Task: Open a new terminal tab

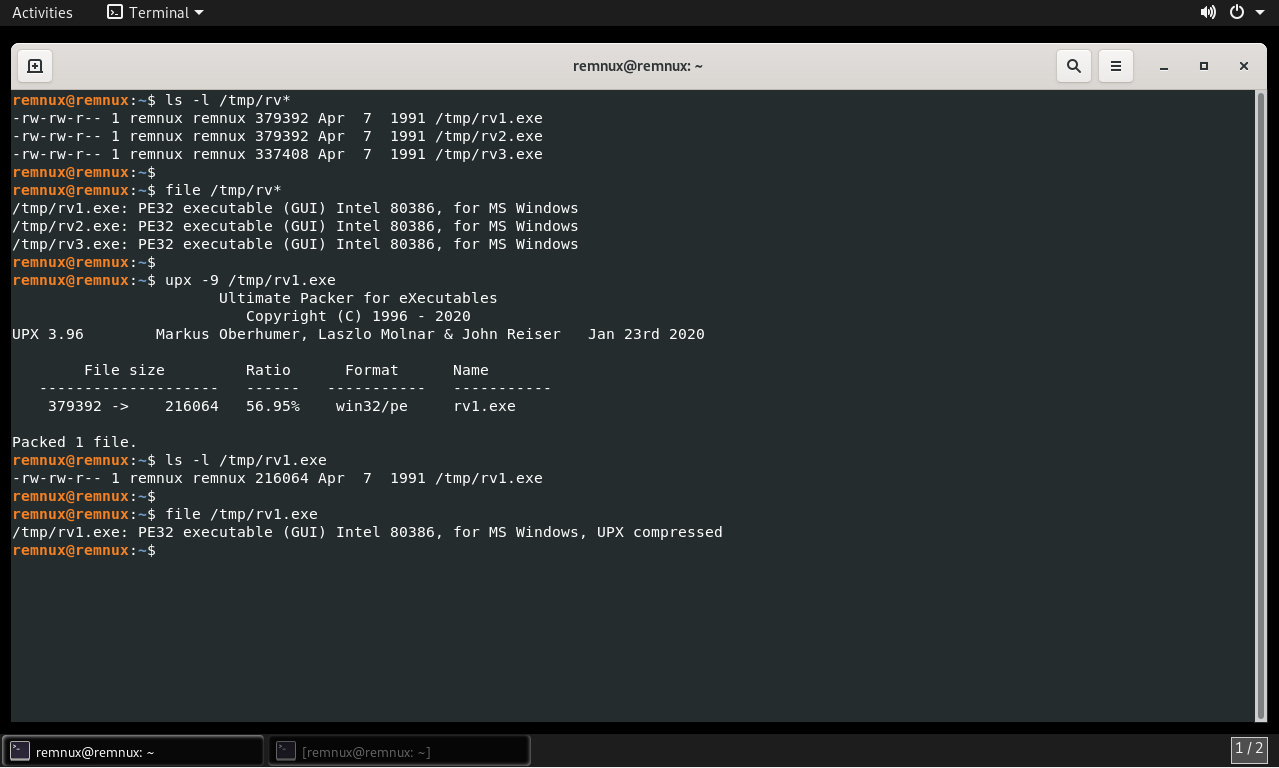Action: pyautogui.click(x=34, y=66)
